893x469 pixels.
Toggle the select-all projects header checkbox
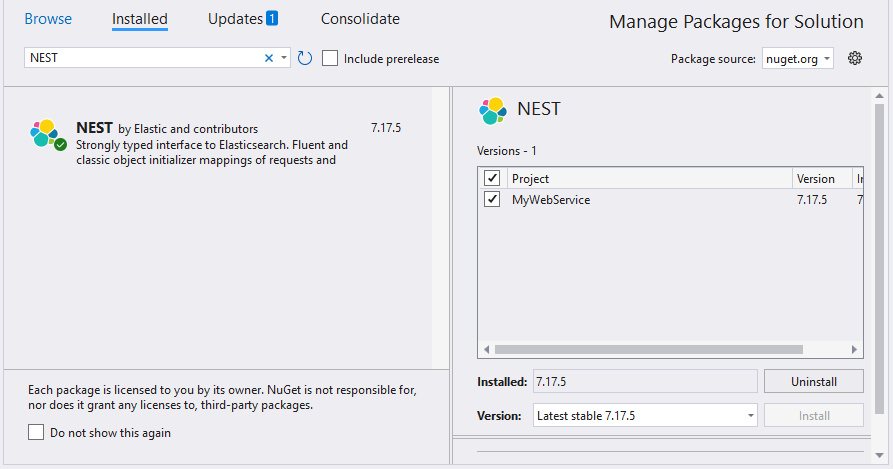pos(492,178)
